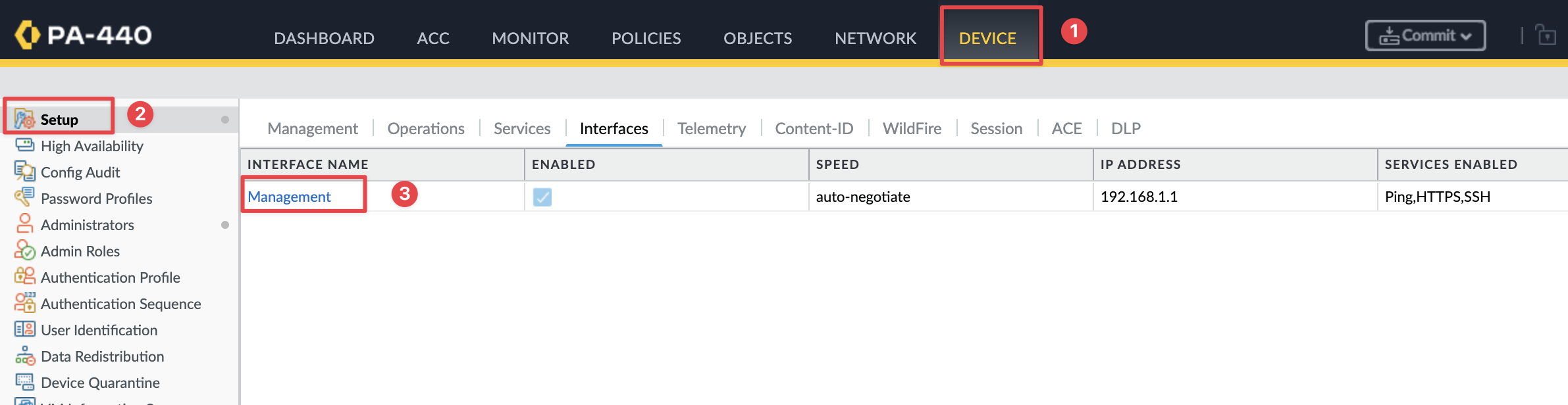The width and height of the screenshot is (1568, 405).
Task: Select Setup in the sidebar
Action: pos(59,120)
